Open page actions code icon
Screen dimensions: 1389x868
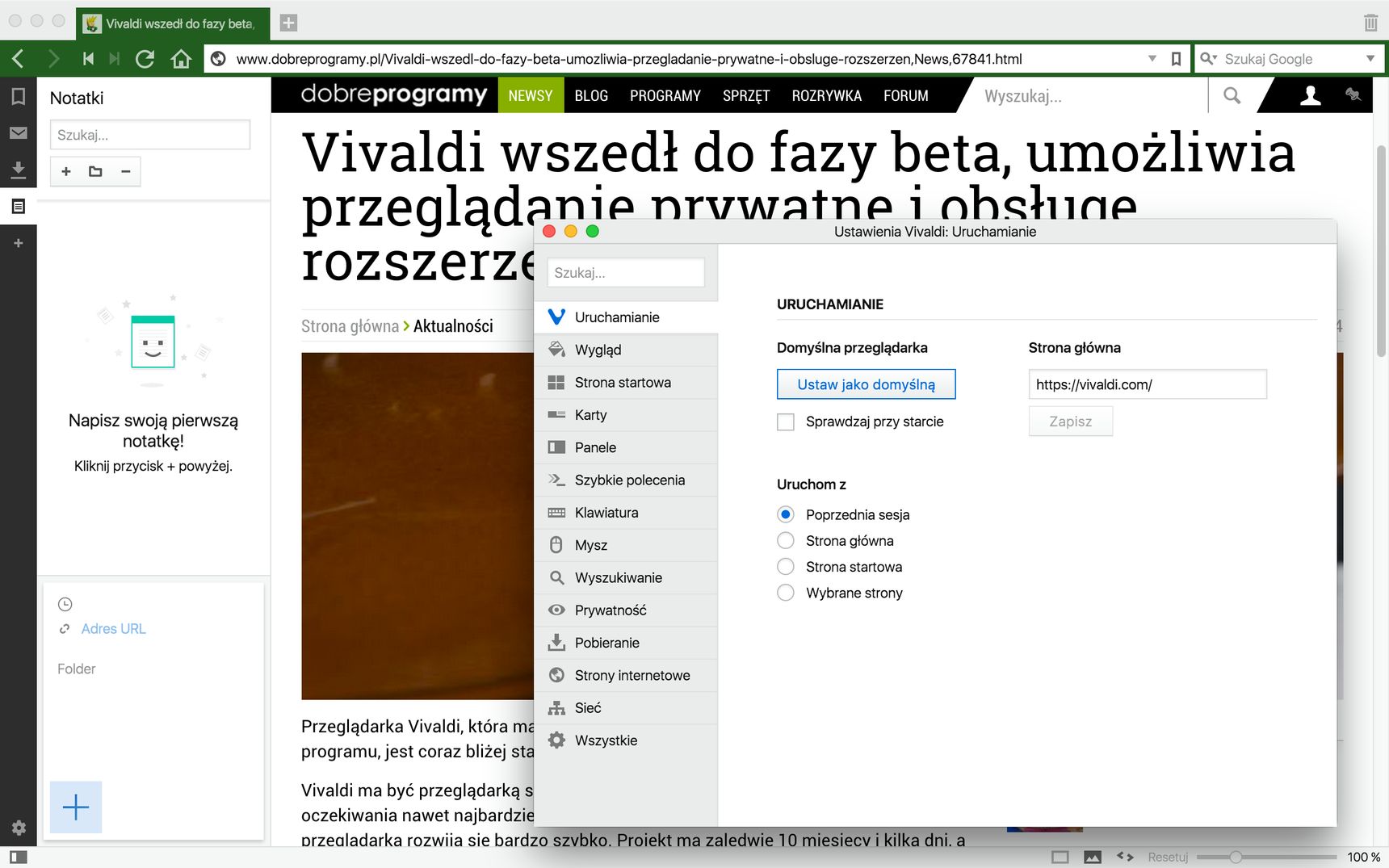pos(1125,857)
